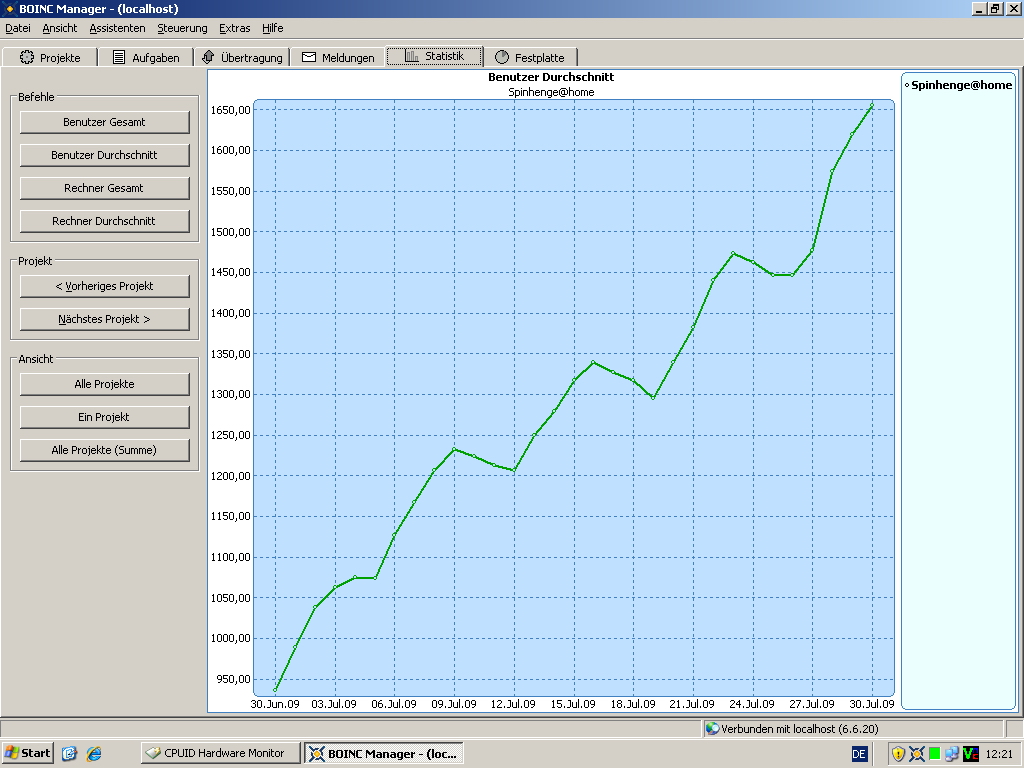
Task: Click the system clock showing 12:21
Action: [x=999, y=754]
